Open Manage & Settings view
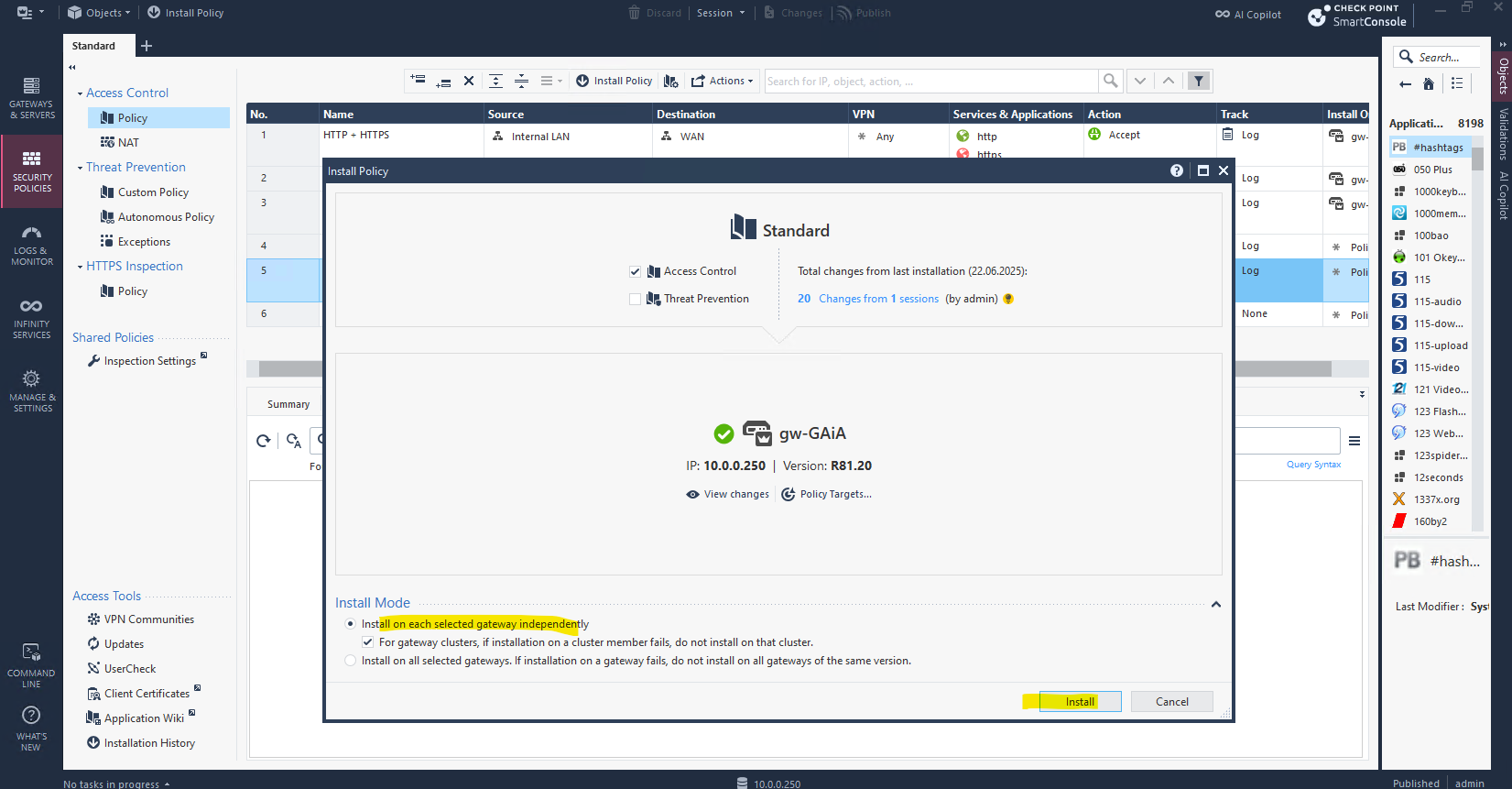1512x789 pixels. click(x=31, y=391)
